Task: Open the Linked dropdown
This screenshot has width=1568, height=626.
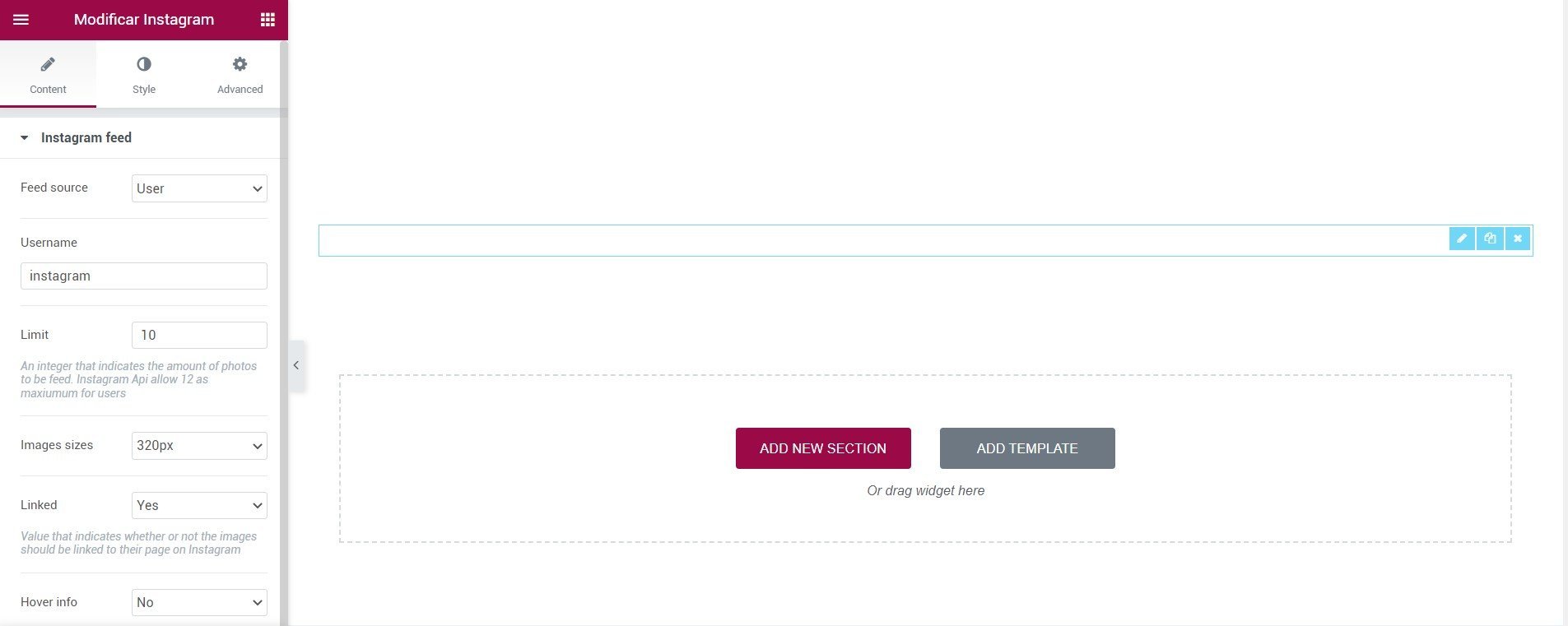Action: point(199,505)
